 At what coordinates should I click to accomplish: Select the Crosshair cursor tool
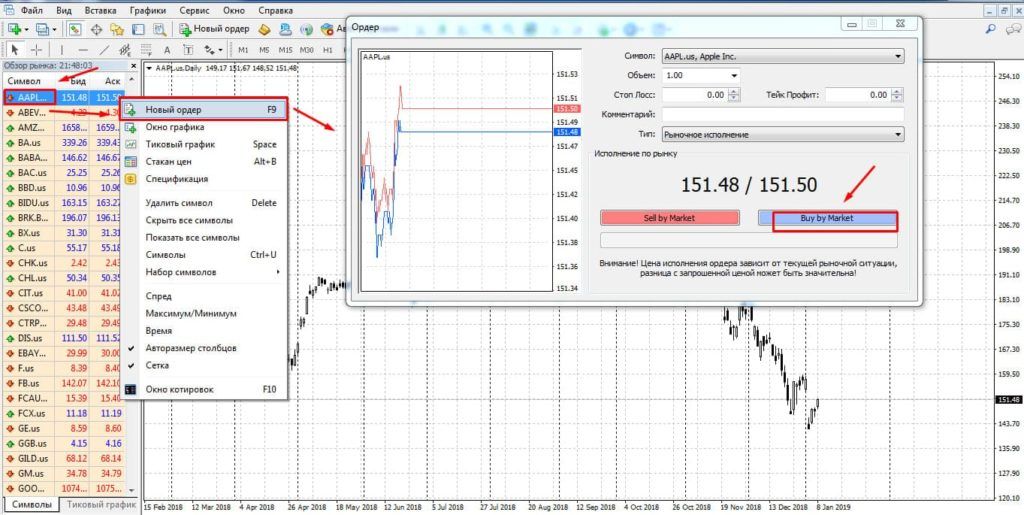[36, 49]
